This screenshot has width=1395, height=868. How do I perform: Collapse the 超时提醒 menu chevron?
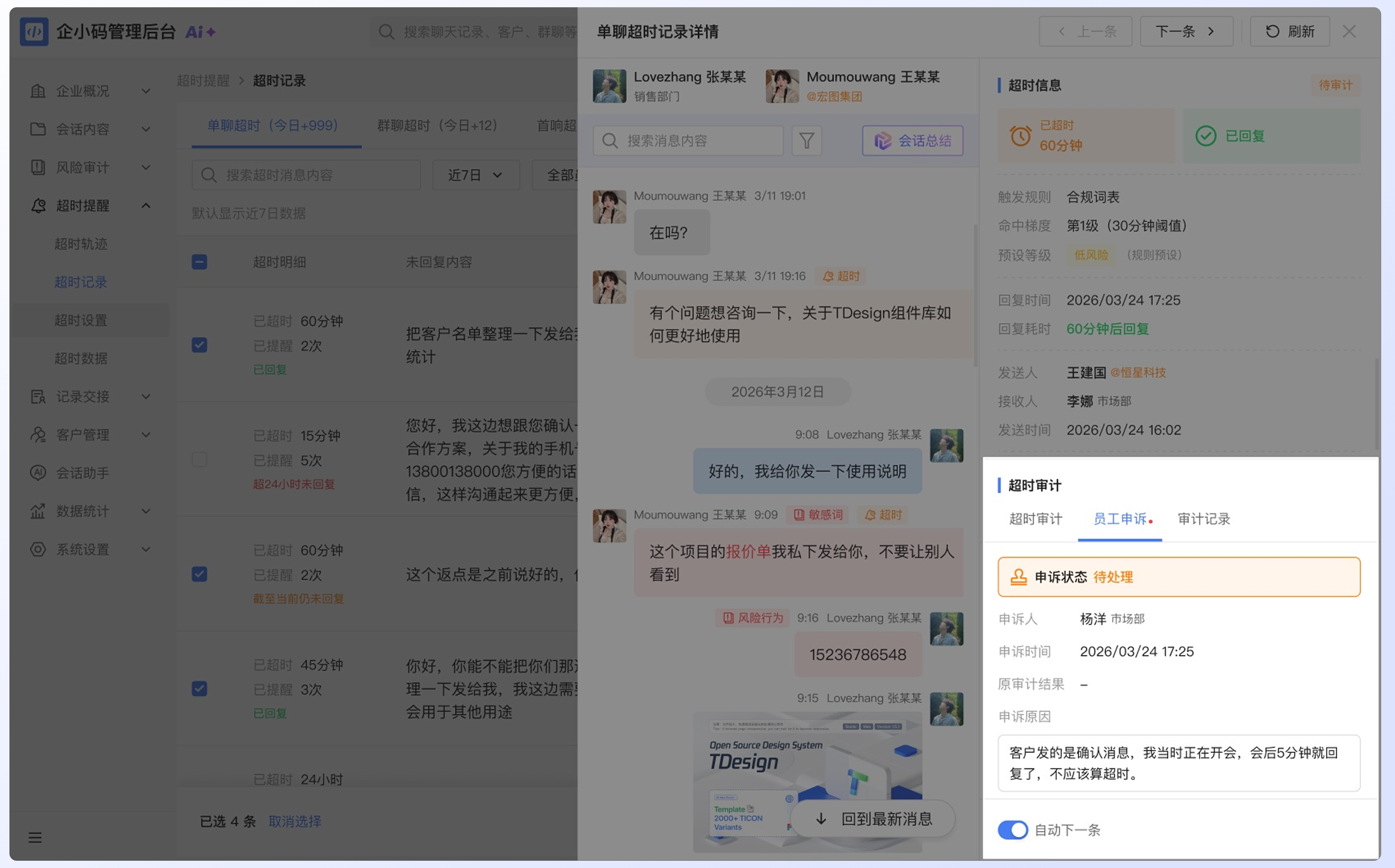146,206
